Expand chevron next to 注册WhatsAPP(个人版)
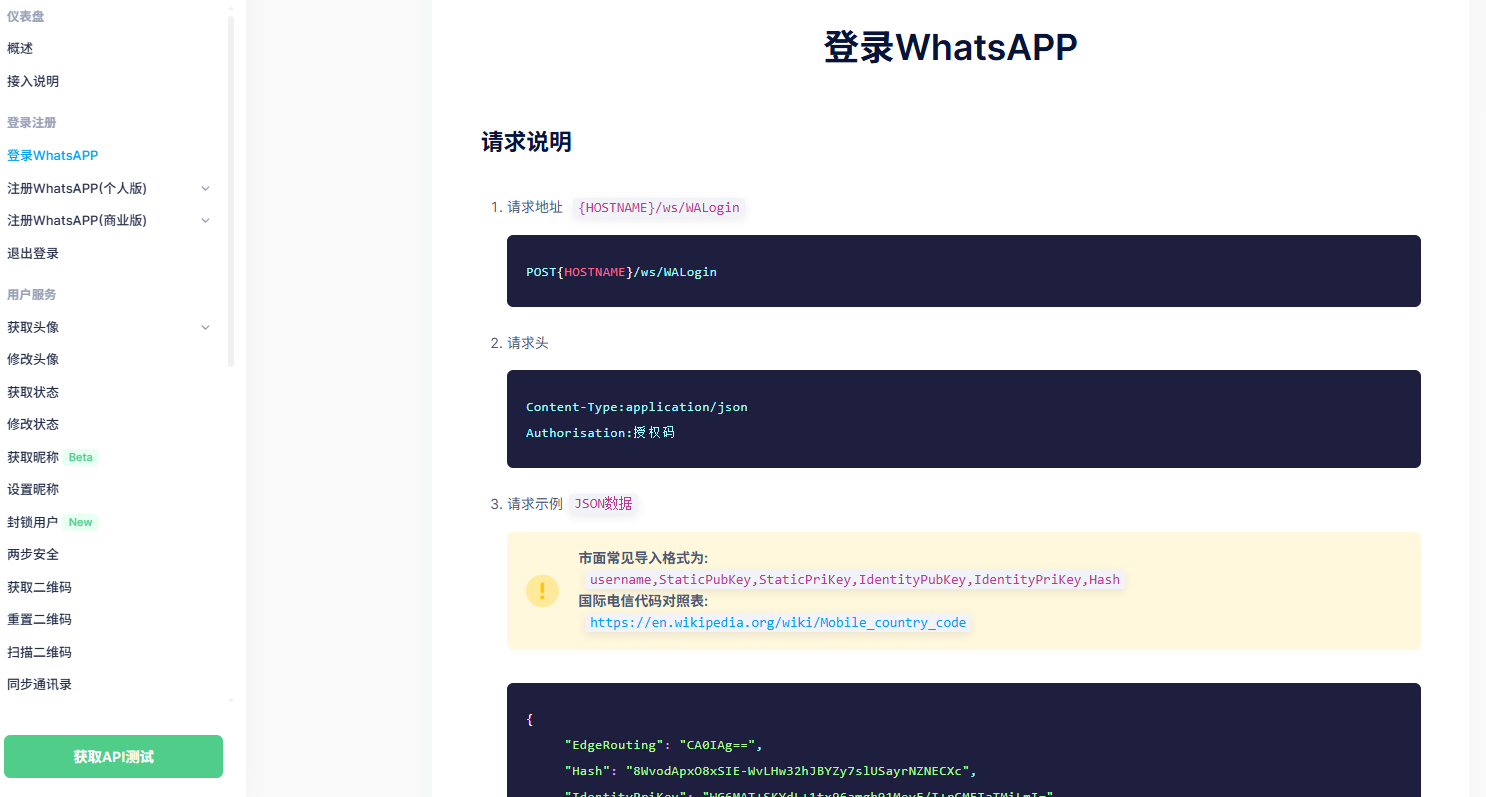 [205, 188]
